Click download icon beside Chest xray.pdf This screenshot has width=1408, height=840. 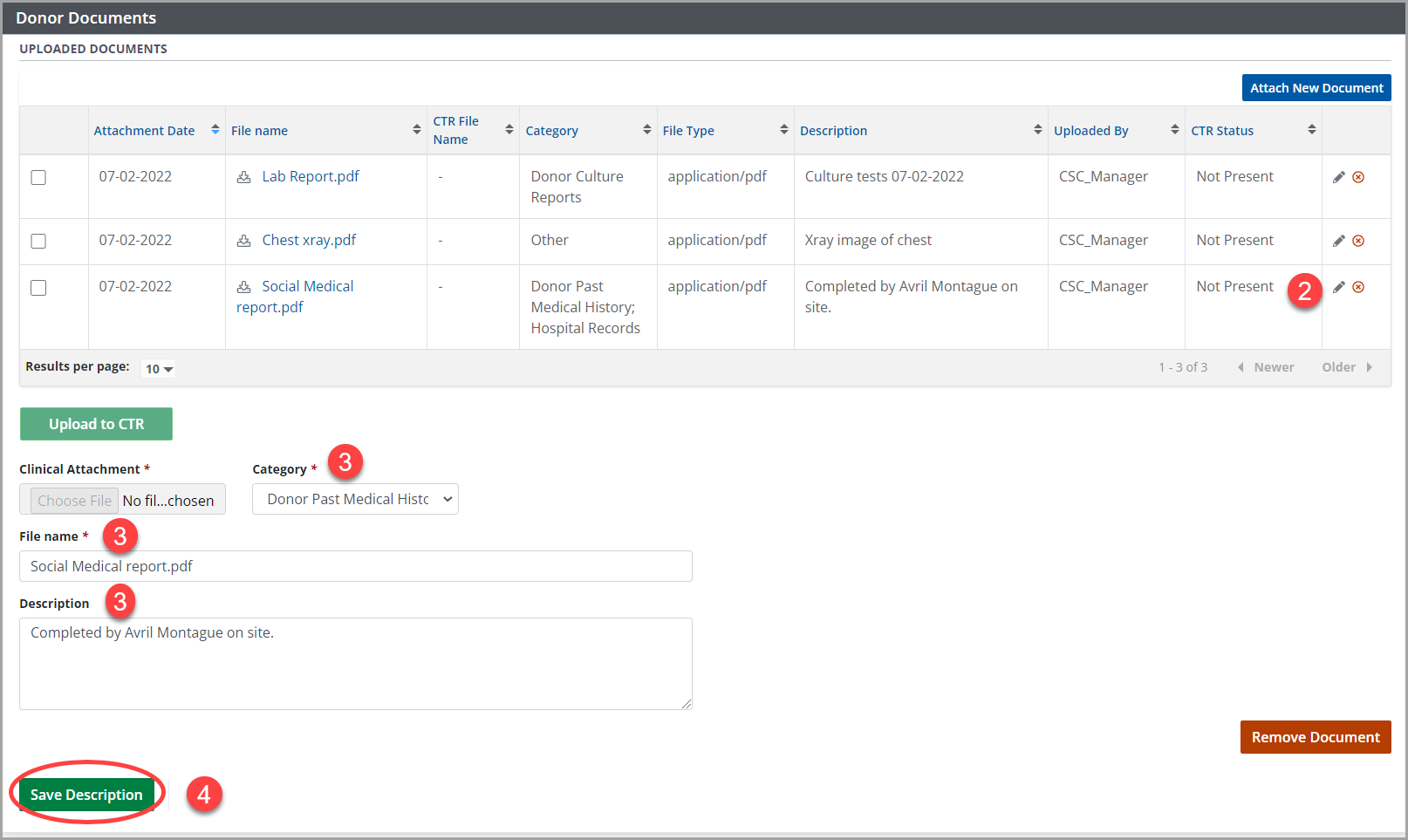244,241
